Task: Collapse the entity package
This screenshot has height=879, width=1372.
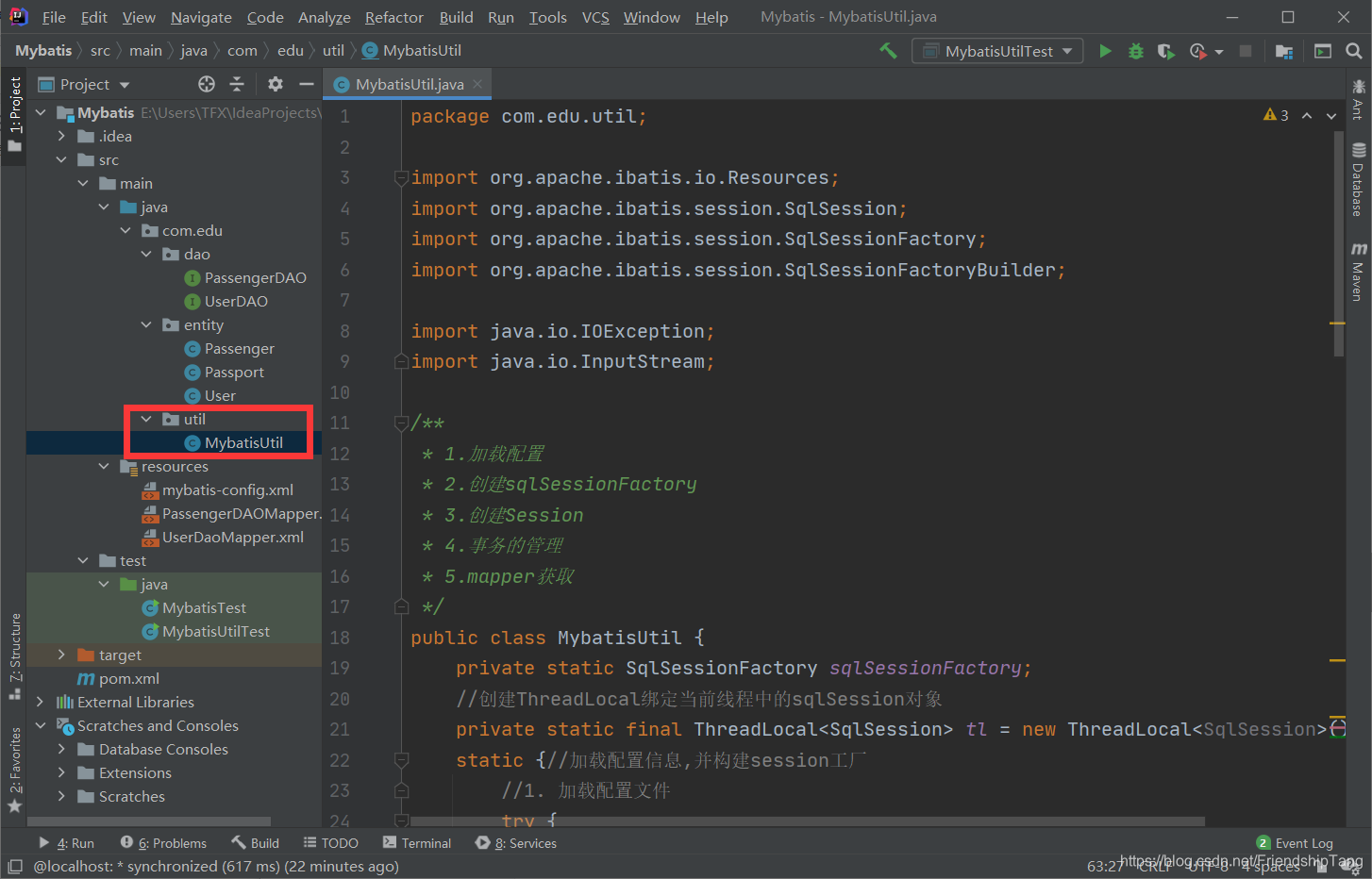Action: (x=146, y=324)
